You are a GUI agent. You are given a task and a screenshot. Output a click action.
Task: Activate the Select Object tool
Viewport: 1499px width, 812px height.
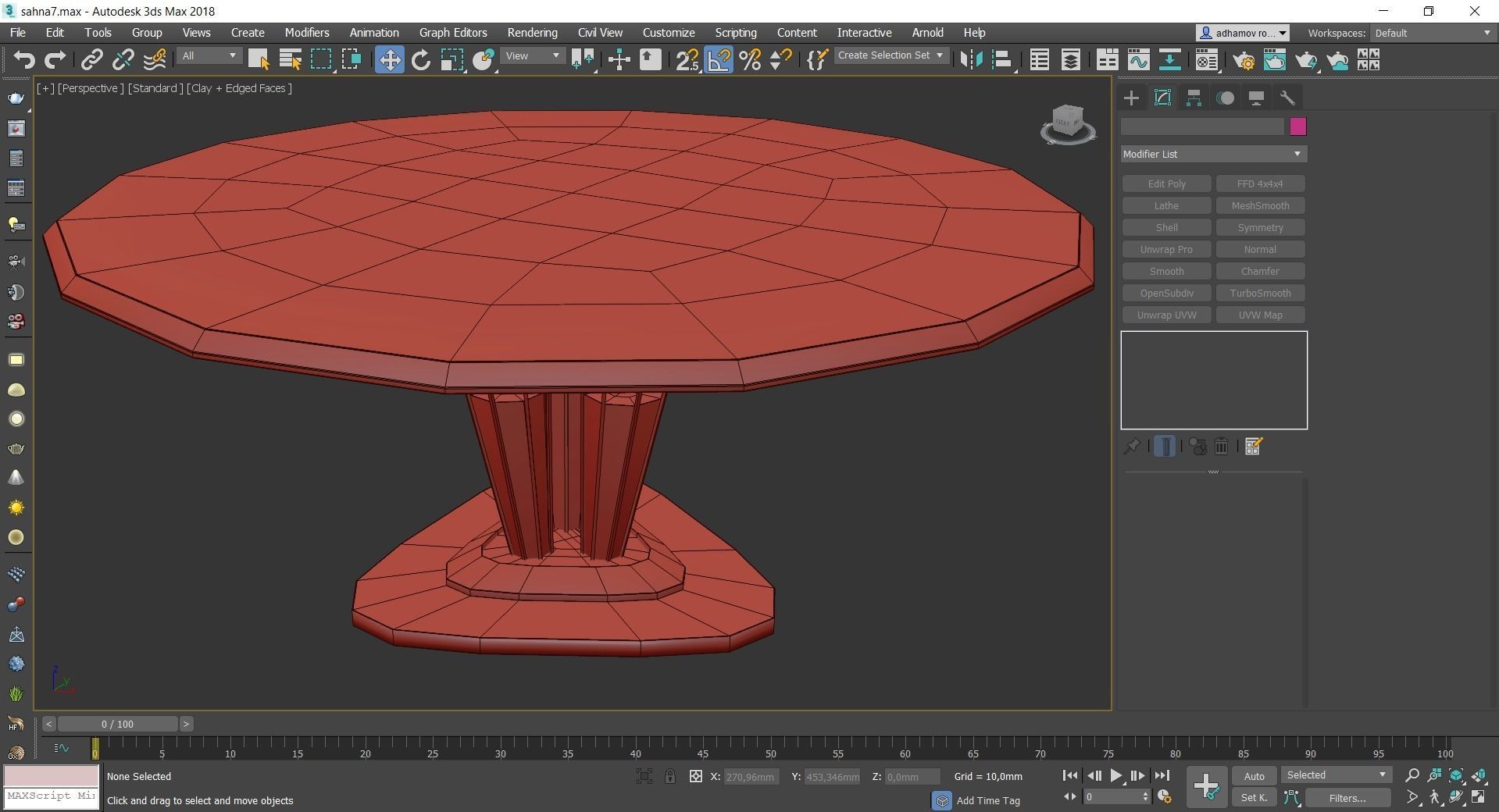click(259, 60)
